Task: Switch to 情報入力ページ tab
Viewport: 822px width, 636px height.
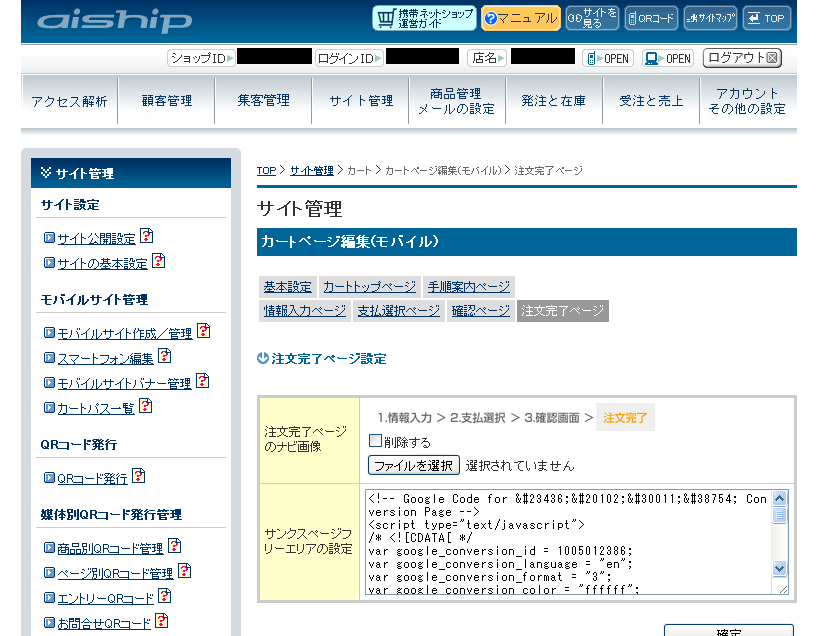Action: pyautogui.click(x=305, y=310)
